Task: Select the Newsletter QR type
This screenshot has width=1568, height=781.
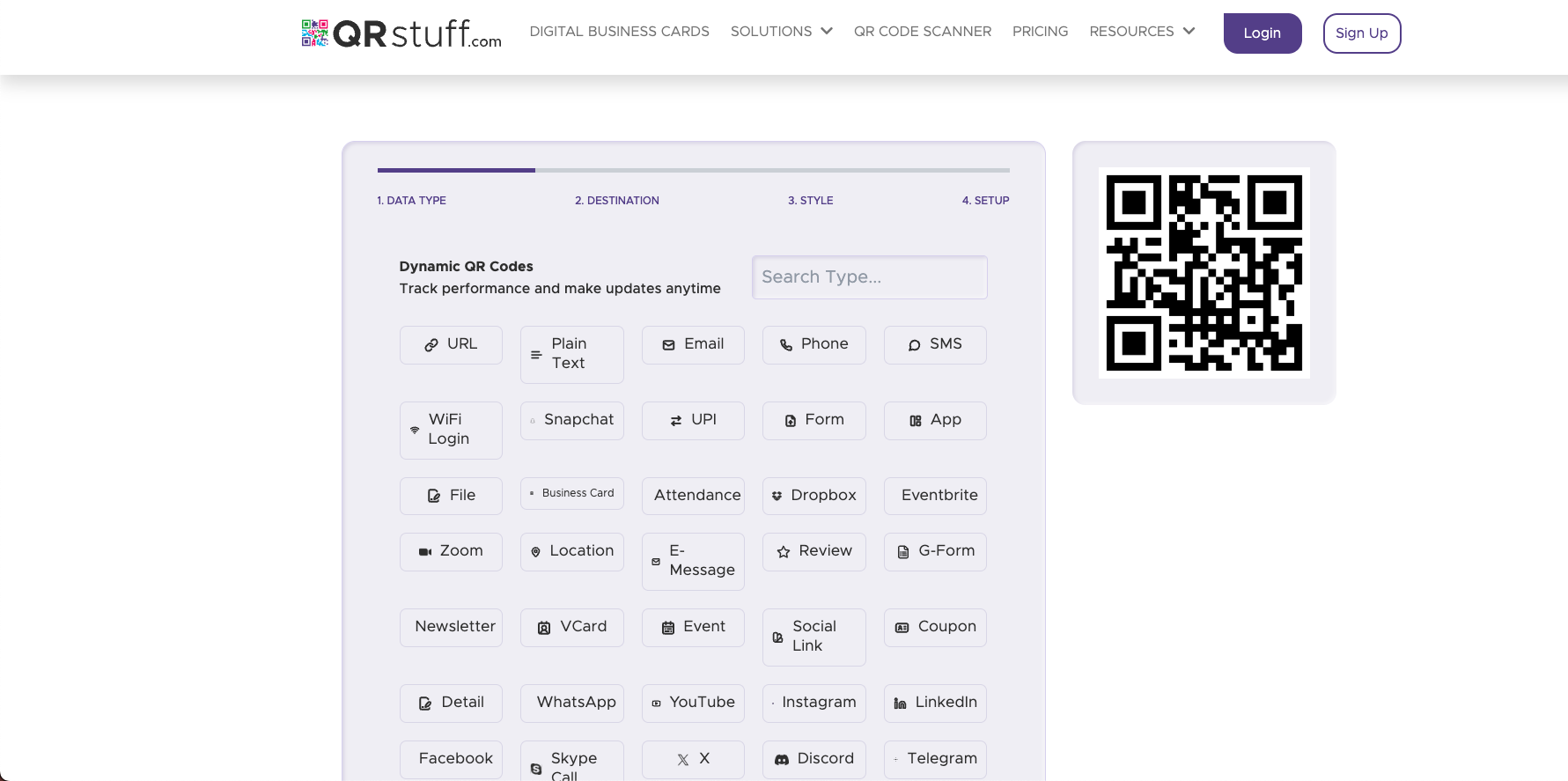Action: click(451, 628)
